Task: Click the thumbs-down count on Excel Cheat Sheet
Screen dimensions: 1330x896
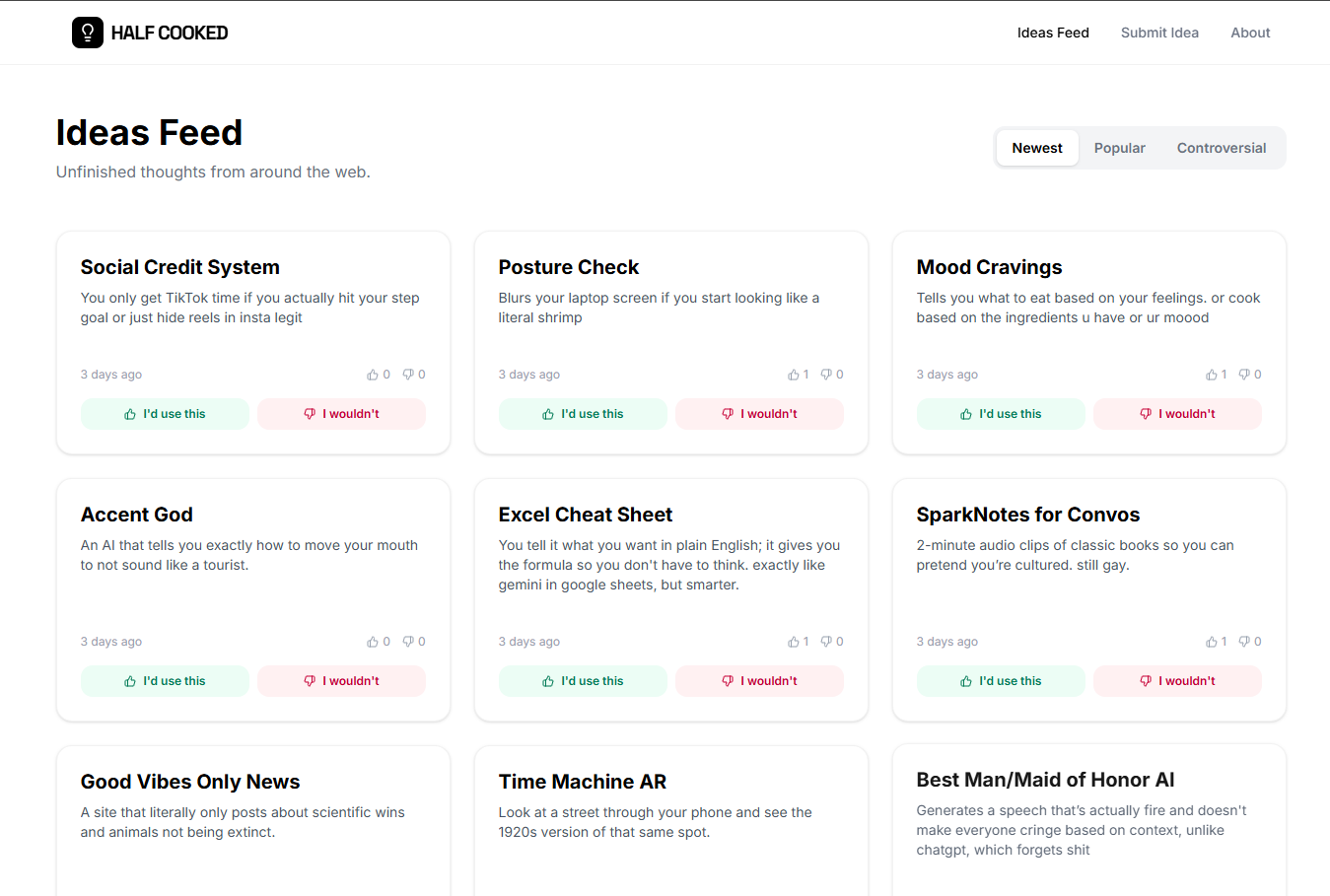Action: coord(831,641)
